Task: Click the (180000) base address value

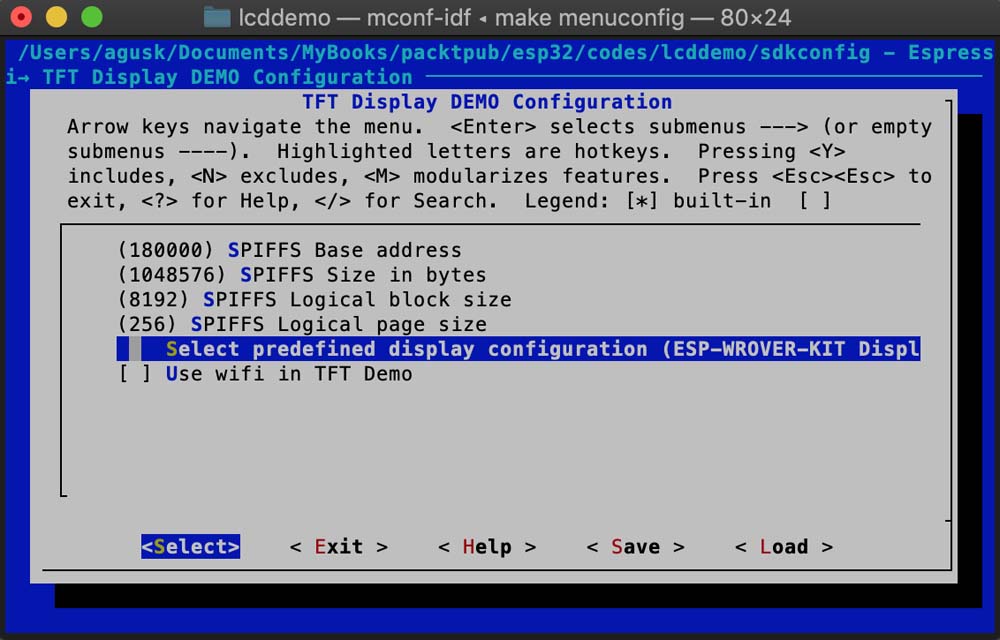Action: pos(166,250)
